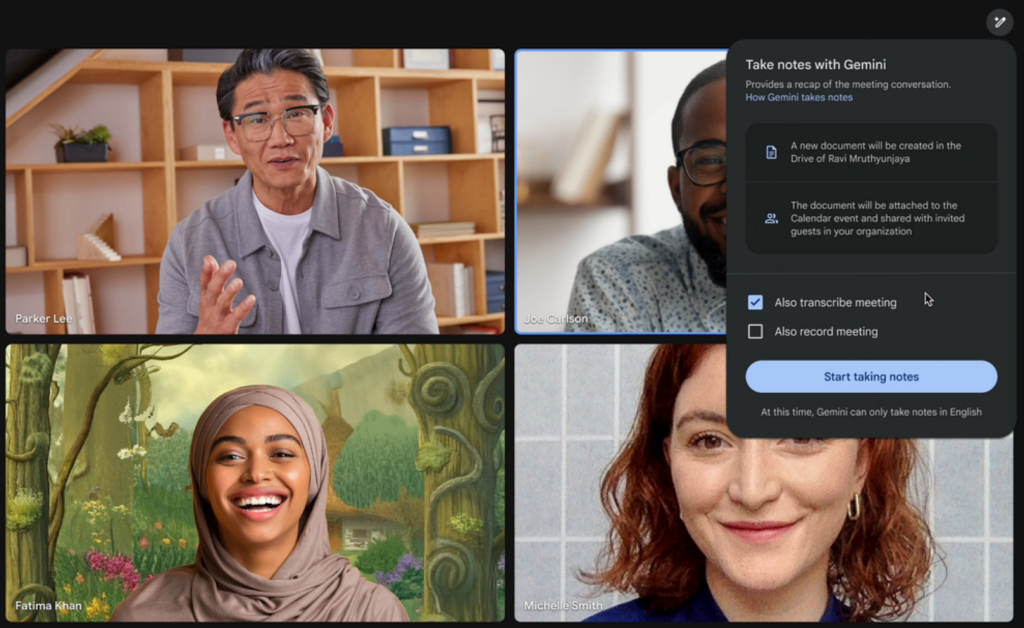Viewport: 1024px width, 628px height.
Task: Select Parker Lee's video tile
Action: (x=255, y=190)
